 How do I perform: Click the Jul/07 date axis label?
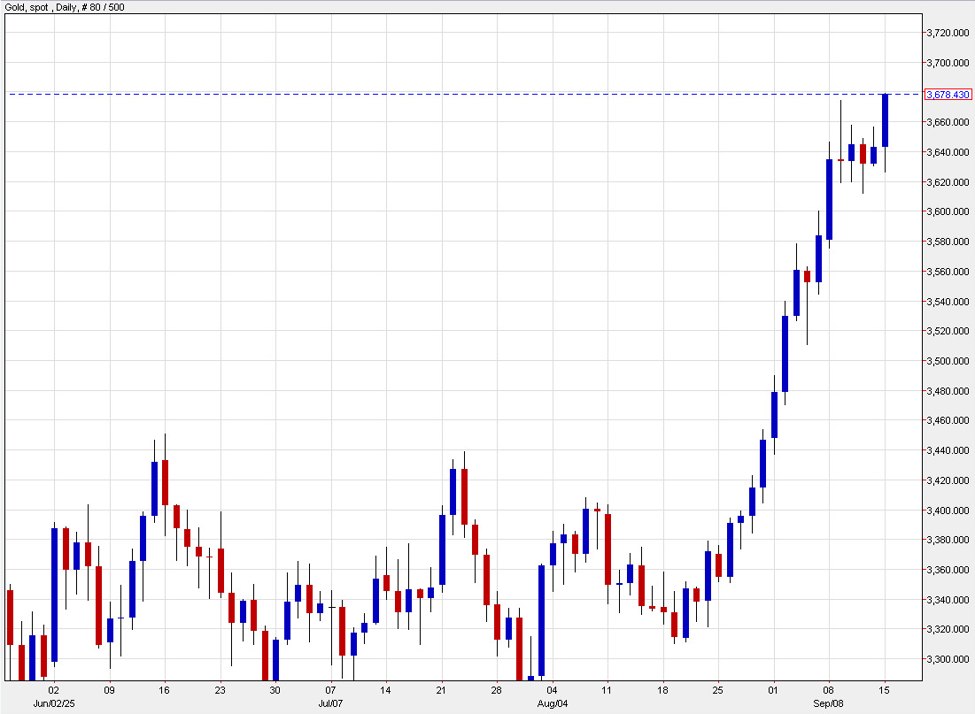330,702
